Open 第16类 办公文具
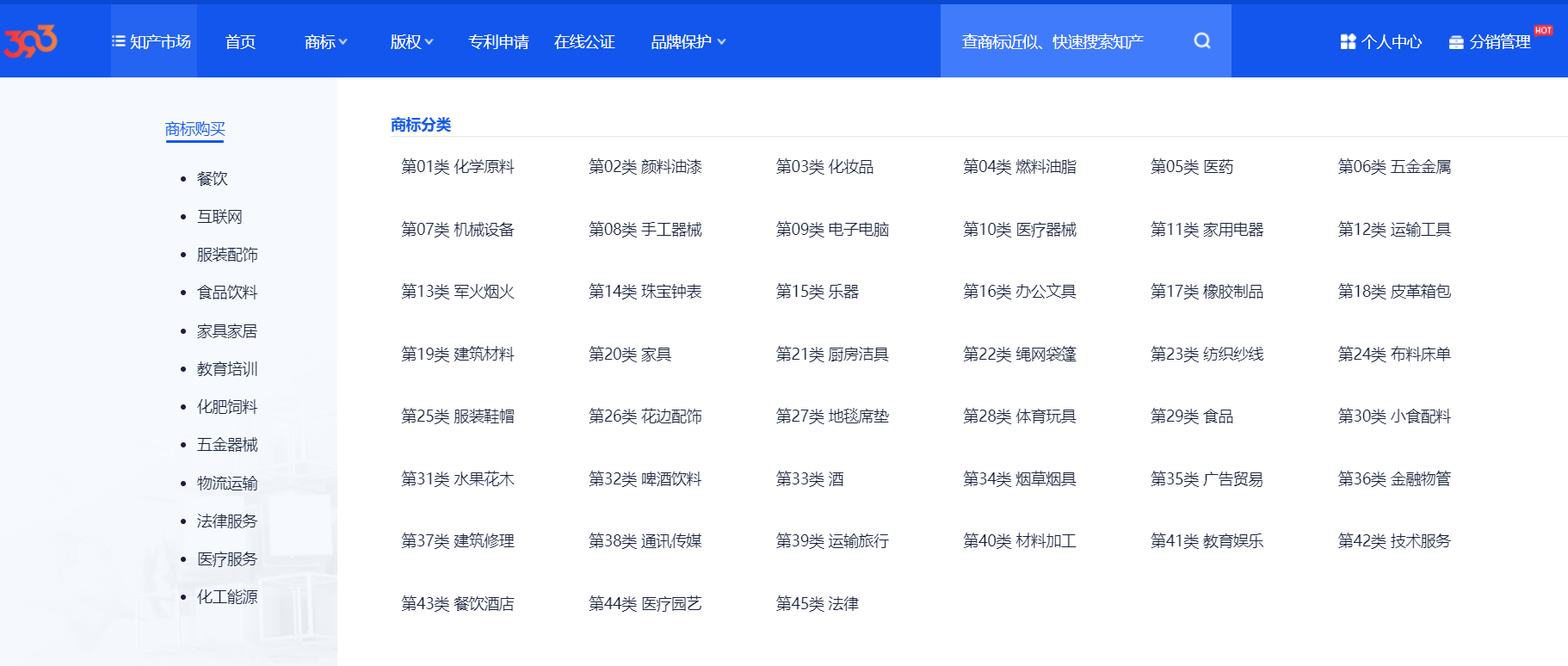Viewport: 1568px width, 666px height. click(x=1020, y=292)
